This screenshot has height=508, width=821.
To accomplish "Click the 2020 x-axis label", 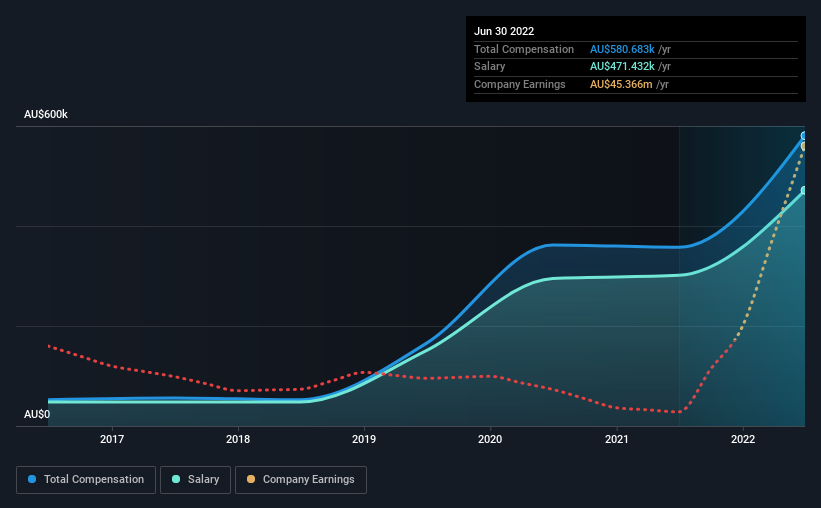I will [490, 439].
